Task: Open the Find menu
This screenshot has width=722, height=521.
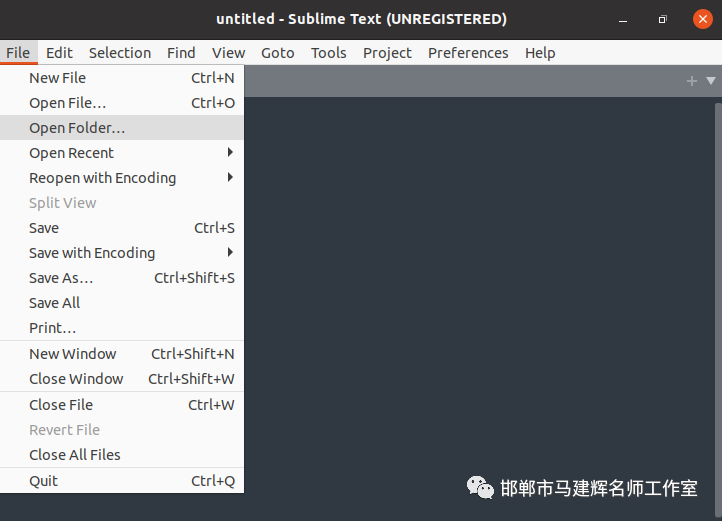Action: click(181, 53)
